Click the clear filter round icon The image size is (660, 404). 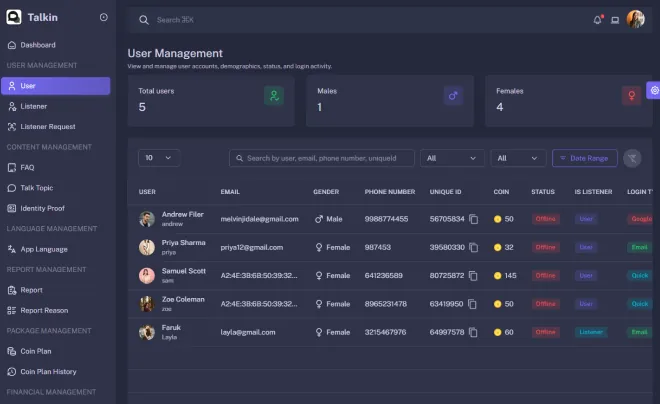coord(632,158)
